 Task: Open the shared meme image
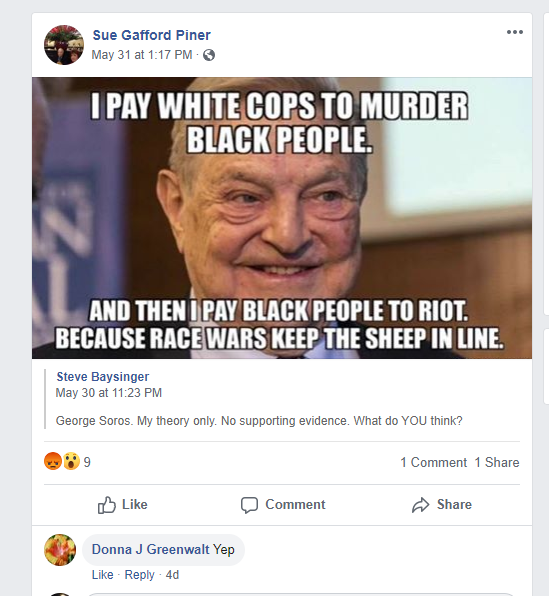pos(282,218)
